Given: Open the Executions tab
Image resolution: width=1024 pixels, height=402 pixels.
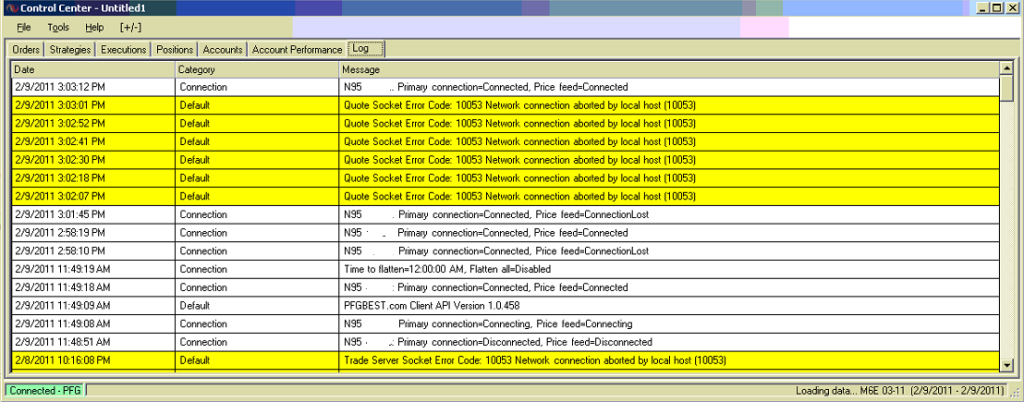Looking at the screenshot, I should click(x=124, y=49).
